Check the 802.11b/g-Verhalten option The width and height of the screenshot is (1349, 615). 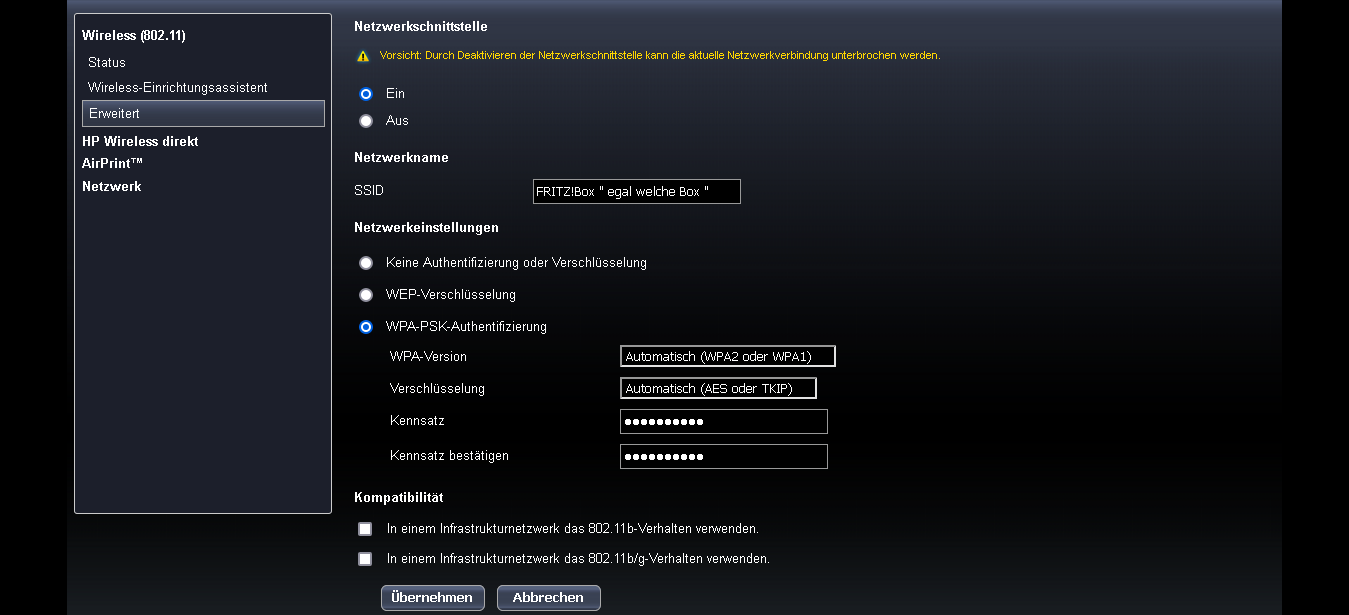pos(365,558)
